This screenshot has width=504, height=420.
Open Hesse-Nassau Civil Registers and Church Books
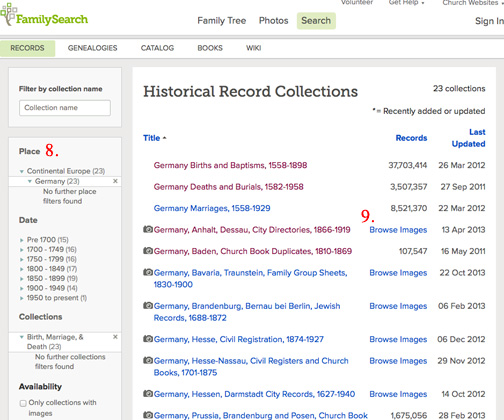point(251,366)
